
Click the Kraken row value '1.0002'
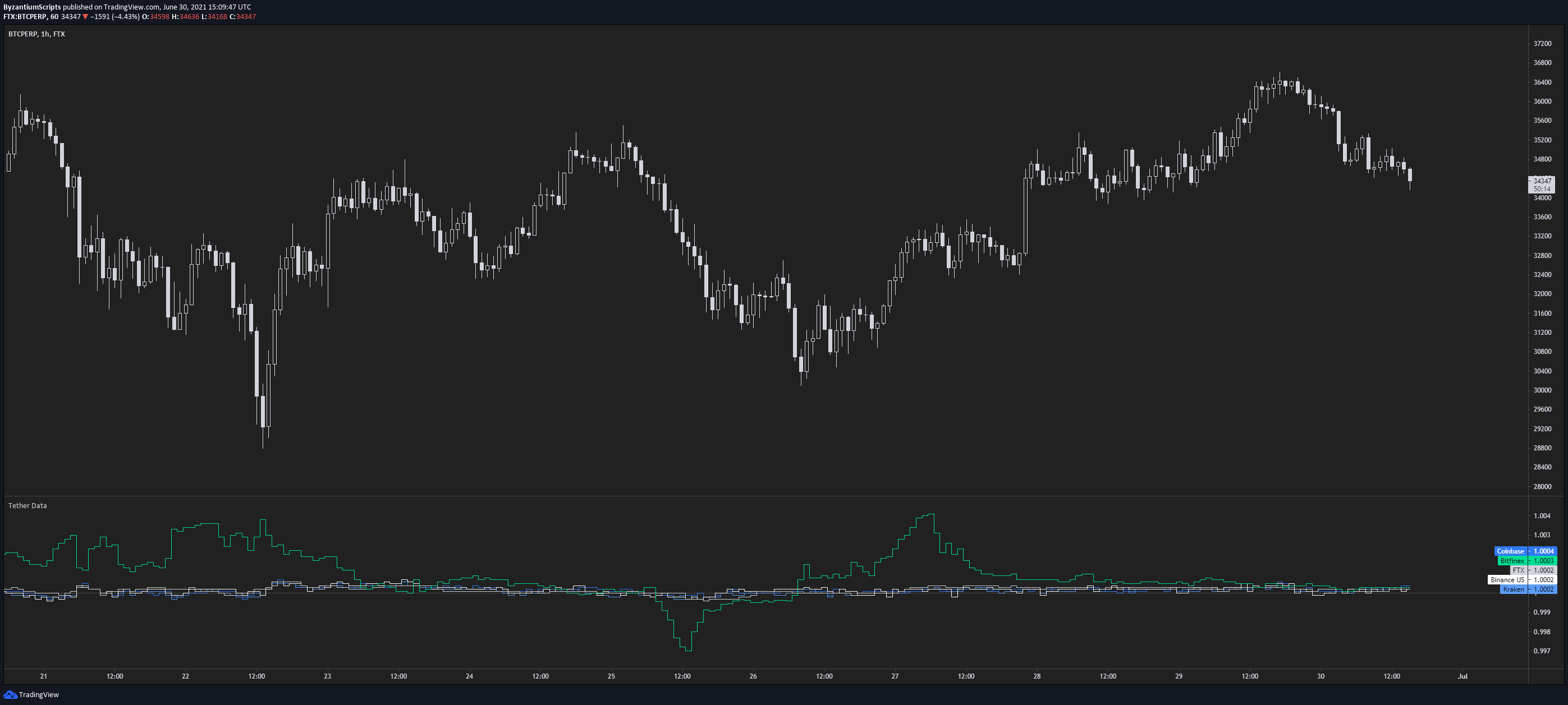[x=1544, y=589]
